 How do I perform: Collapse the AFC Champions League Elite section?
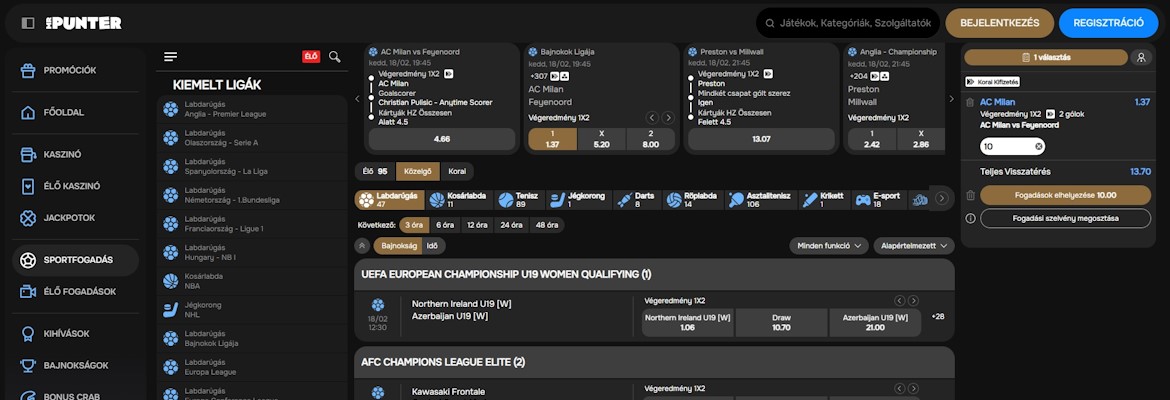[x=654, y=362]
